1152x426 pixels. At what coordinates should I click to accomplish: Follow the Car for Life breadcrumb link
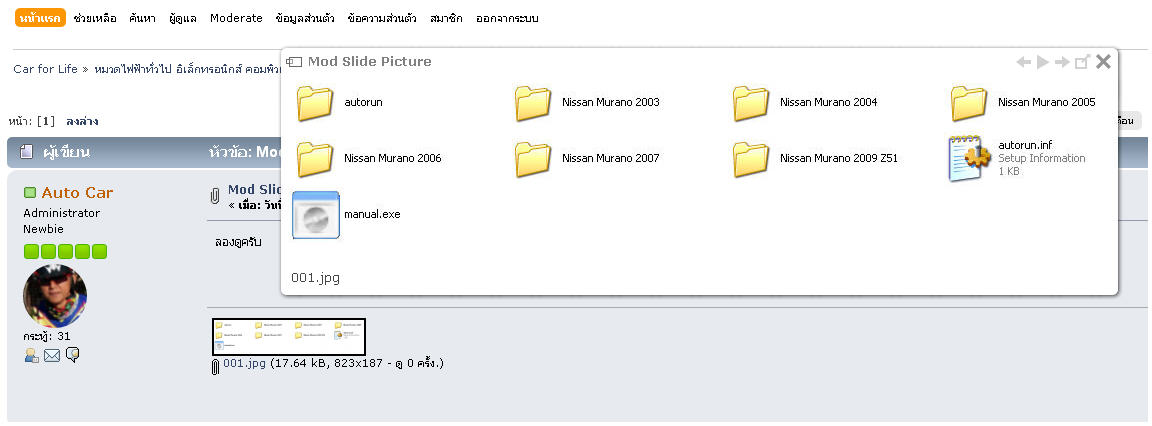[46, 69]
